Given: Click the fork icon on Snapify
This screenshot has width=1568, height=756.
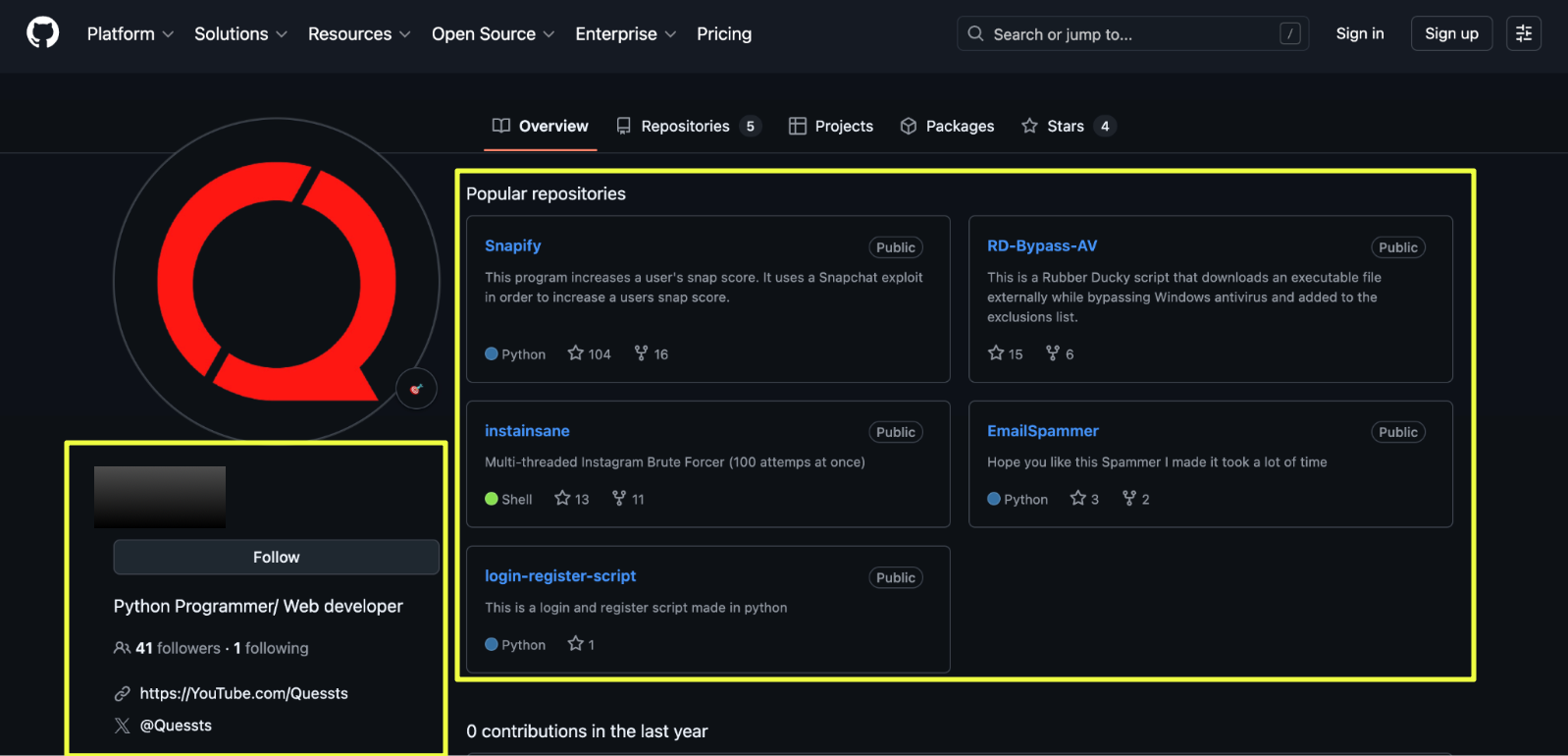Looking at the screenshot, I should [x=641, y=353].
